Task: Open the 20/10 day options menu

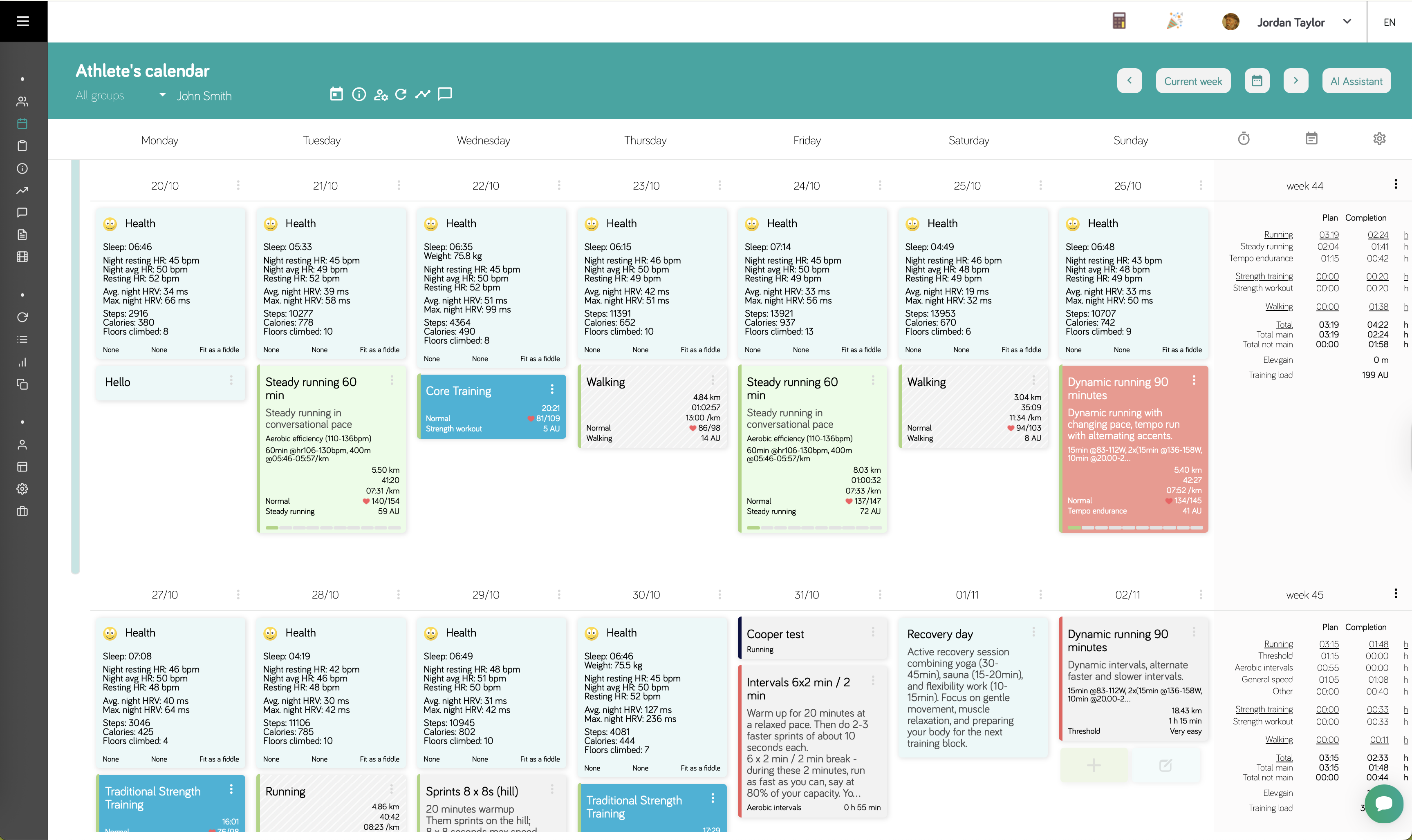Action: [238, 185]
